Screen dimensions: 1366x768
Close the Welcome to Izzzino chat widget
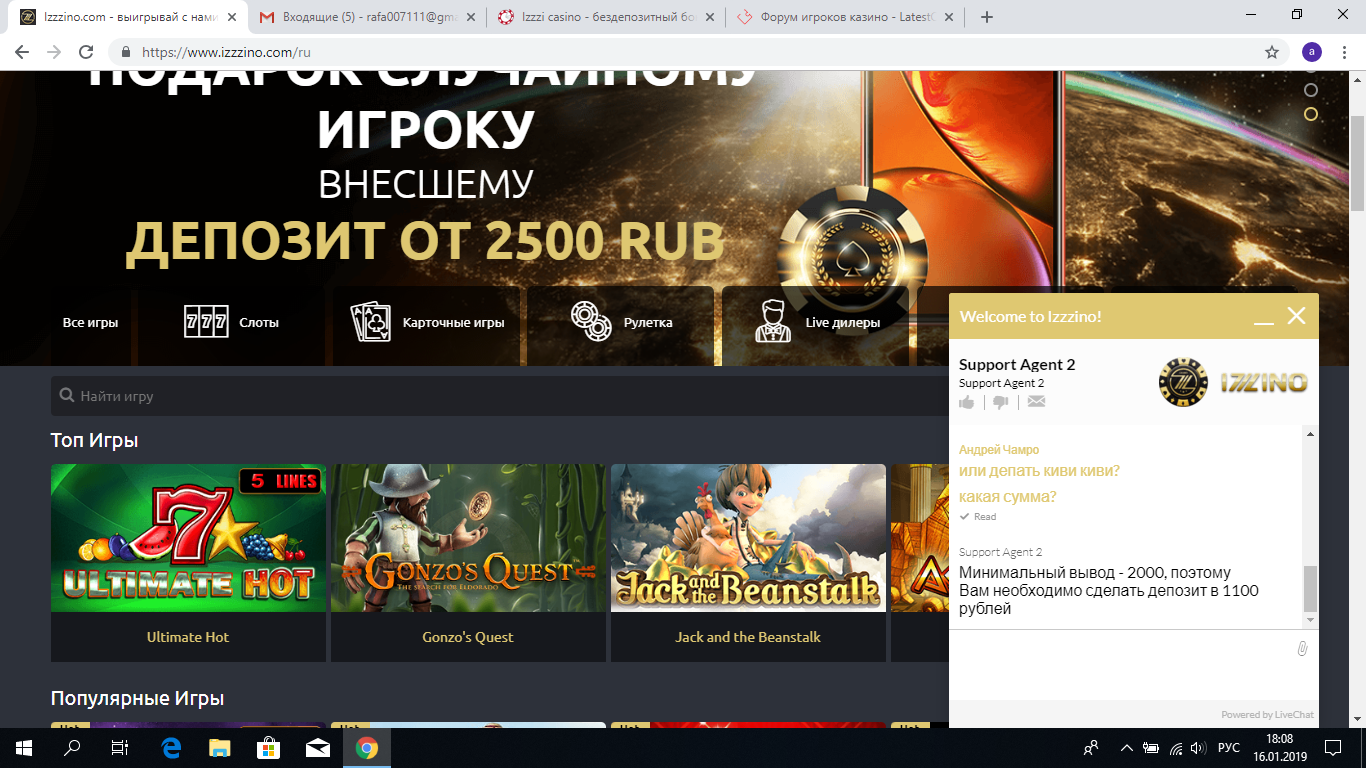pyautogui.click(x=1297, y=316)
